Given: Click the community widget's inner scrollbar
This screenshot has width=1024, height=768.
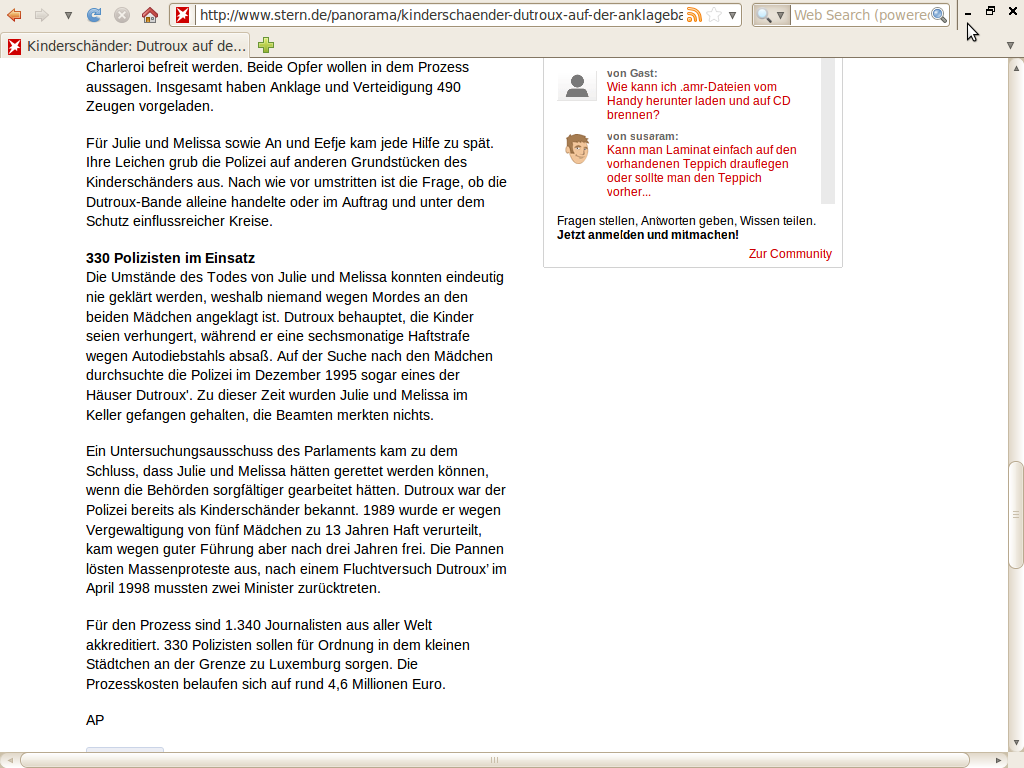Looking at the screenshot, I should [x=827, y=131].
